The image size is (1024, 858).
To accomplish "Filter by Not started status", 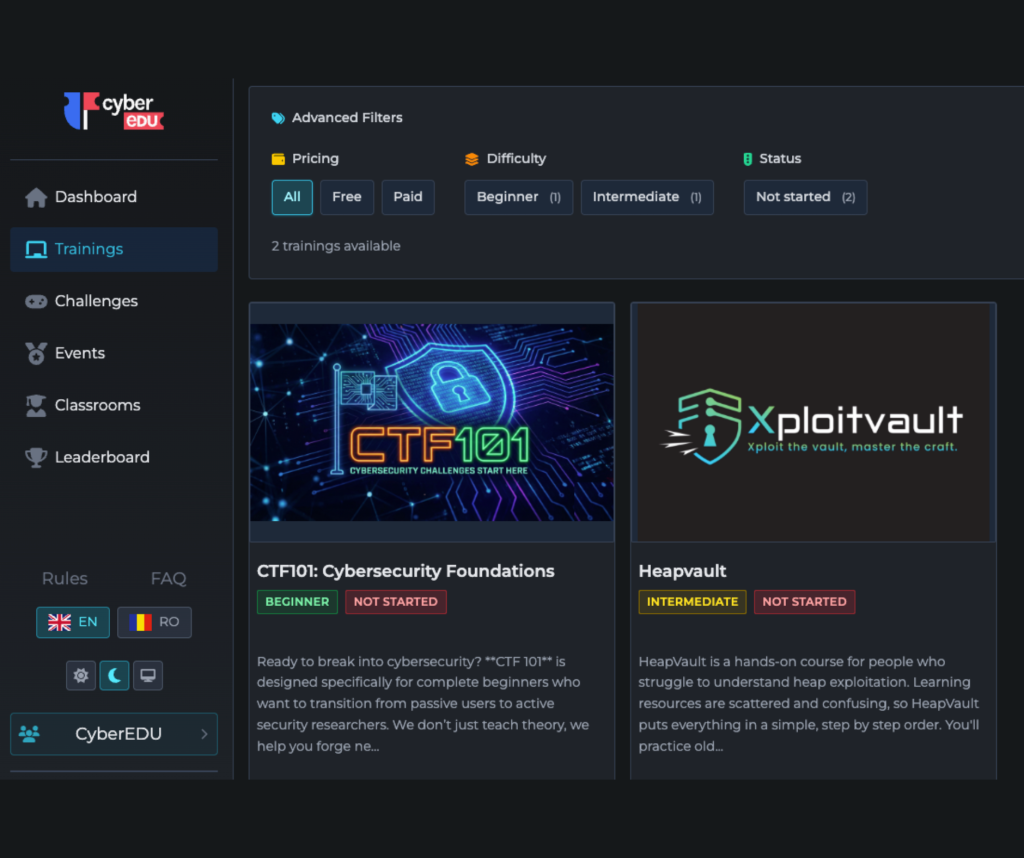I will 804,197.
